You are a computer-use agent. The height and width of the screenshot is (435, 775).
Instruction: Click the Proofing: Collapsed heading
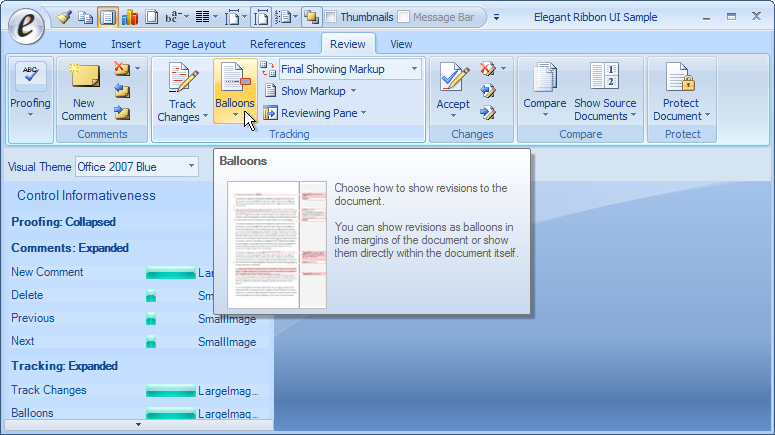click(63, 222)
